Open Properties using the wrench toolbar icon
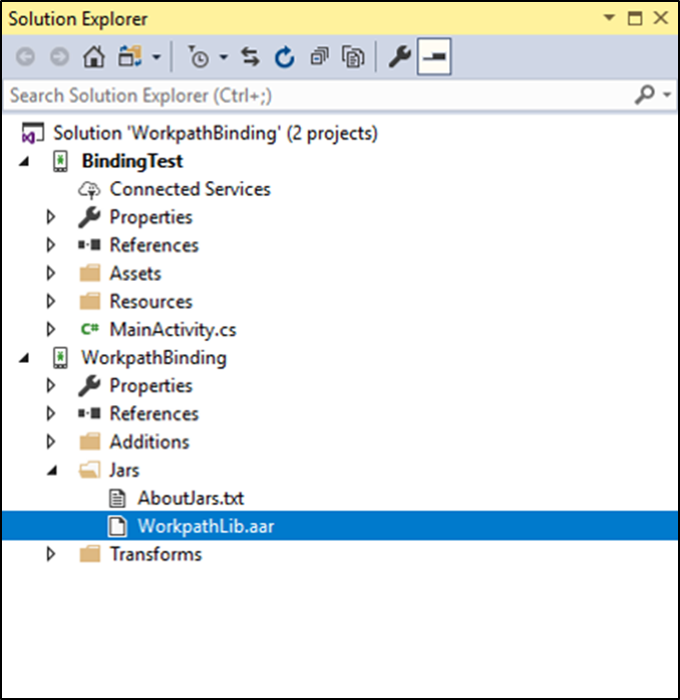 click(x=400, y=57)
